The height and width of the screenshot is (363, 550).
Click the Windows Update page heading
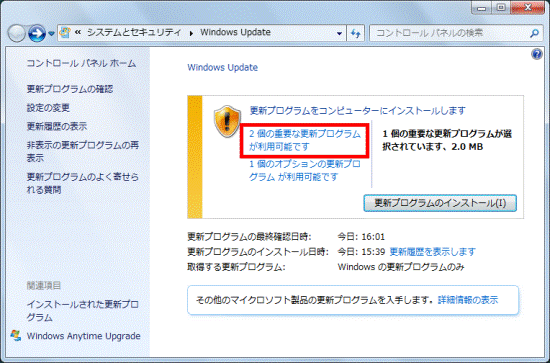tap(222, 67)
